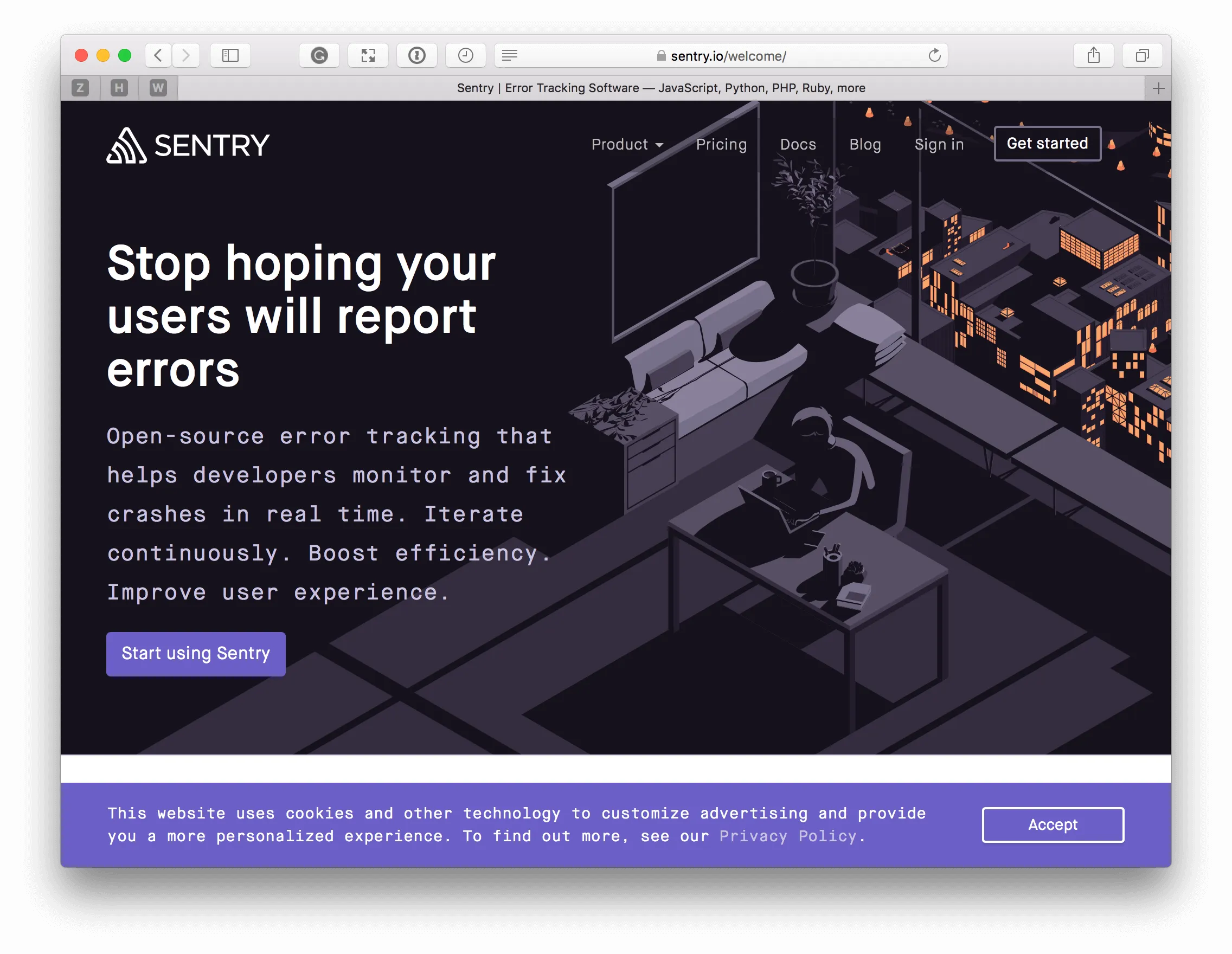Toggle the Safari sidebar
1232x954 pixels.
[230, 55]
